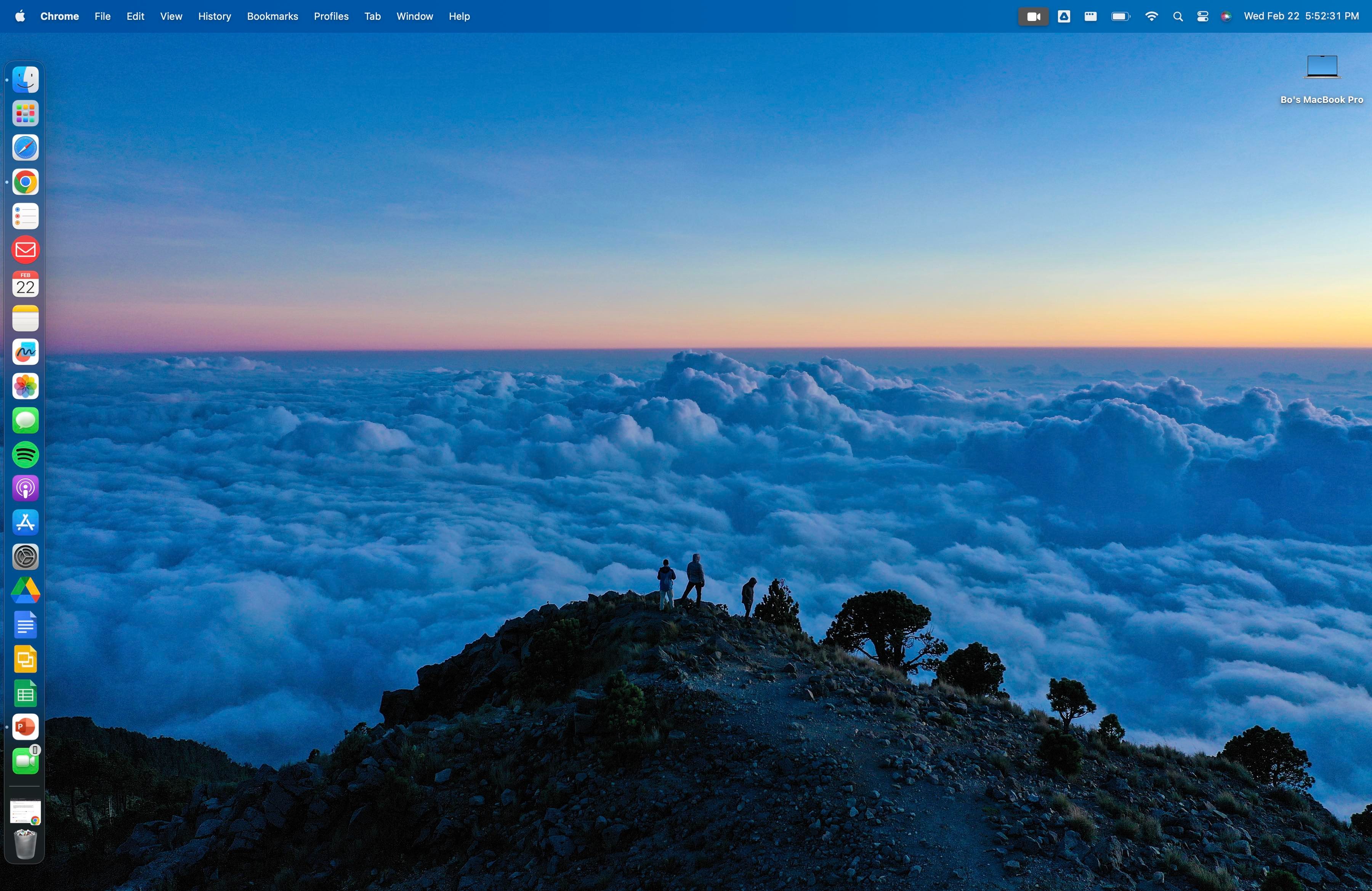Open FaceTime from the dock

pyautogui.click(x=26, y=761)
